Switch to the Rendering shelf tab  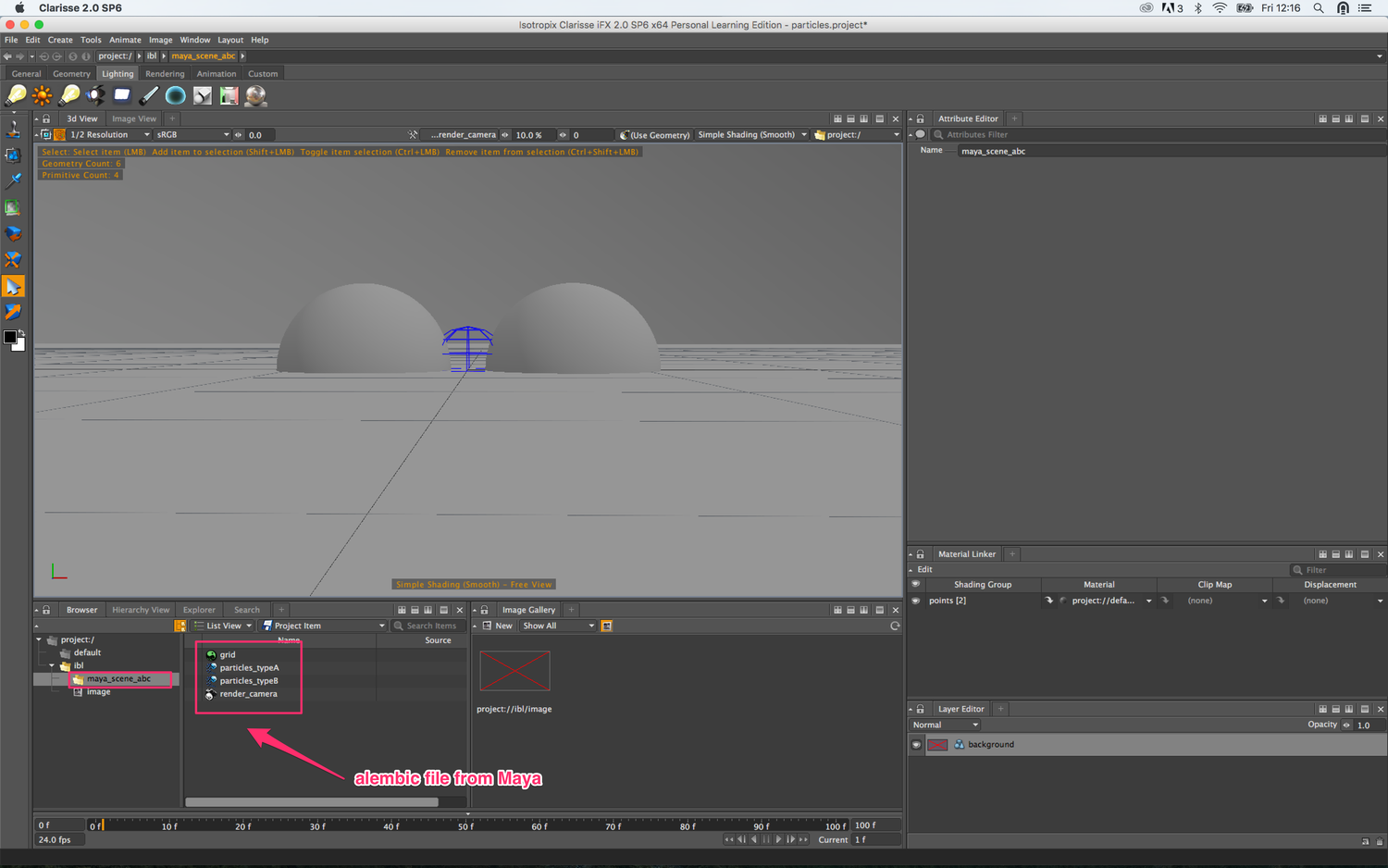[165, 74]
